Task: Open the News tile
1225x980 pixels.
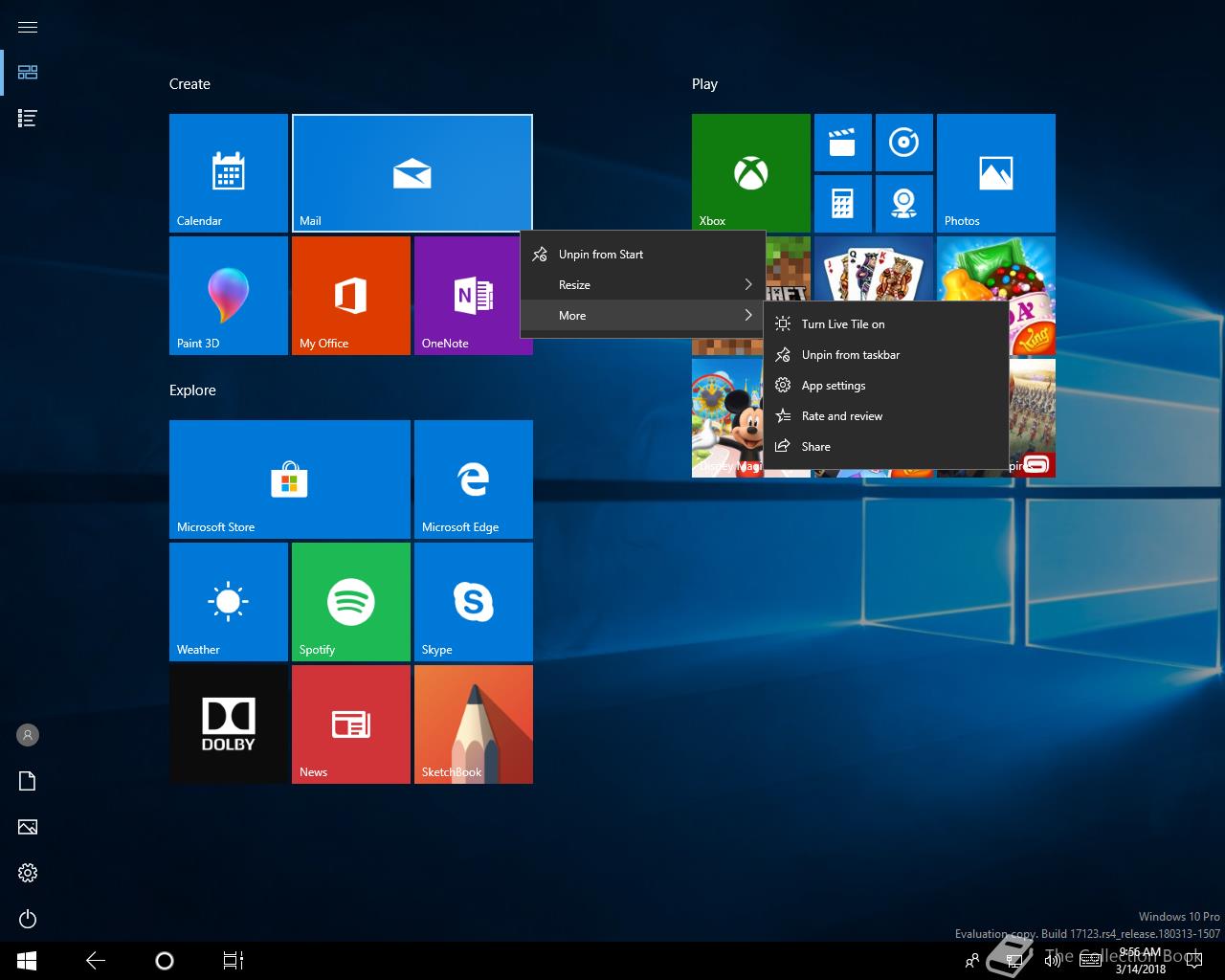Action: (x=351, y=724)
